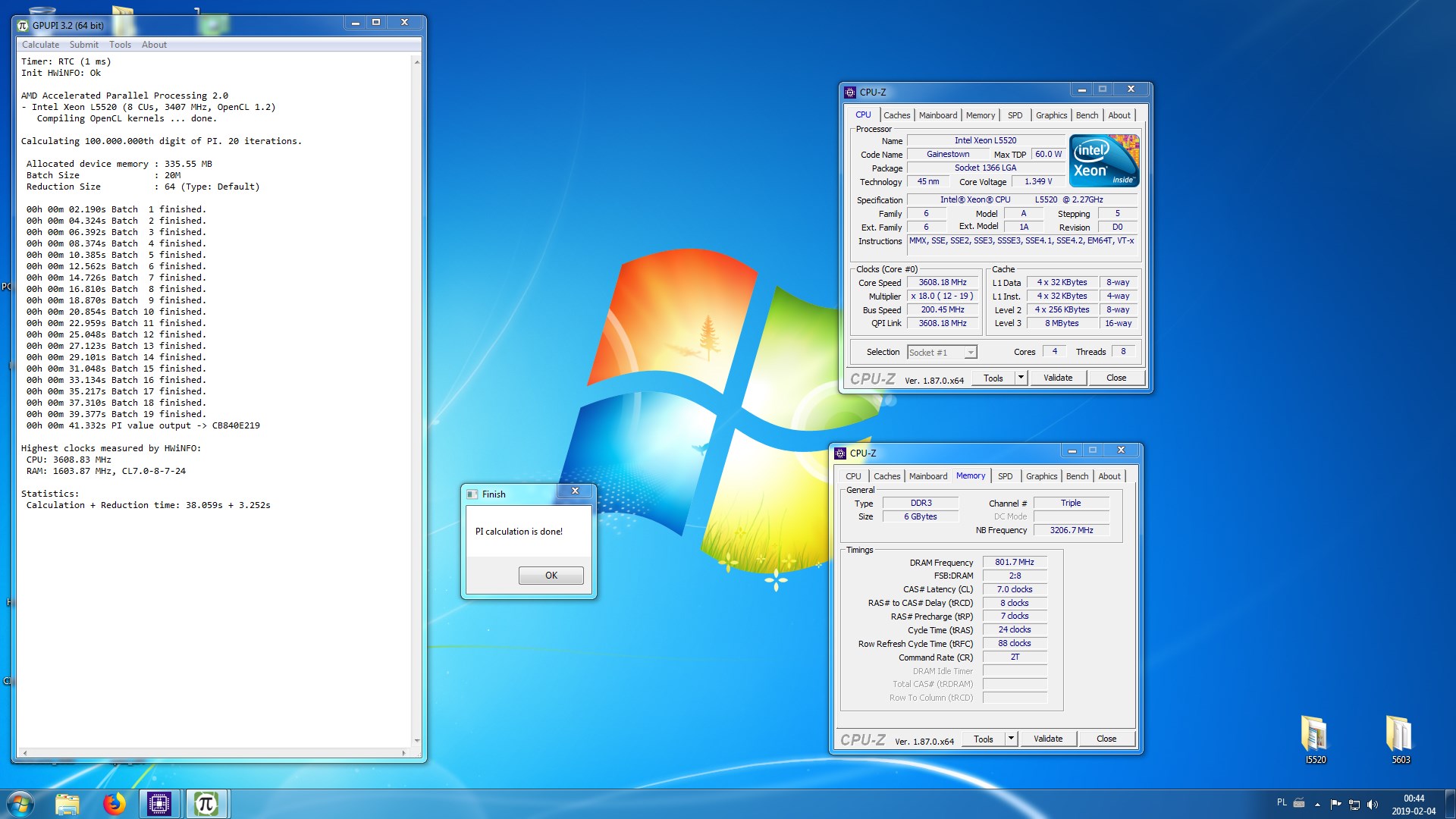Click the Core Voltage 1.349 V value
Image resolution: width=1456 pixels, height=819 pixels.
1038,181
